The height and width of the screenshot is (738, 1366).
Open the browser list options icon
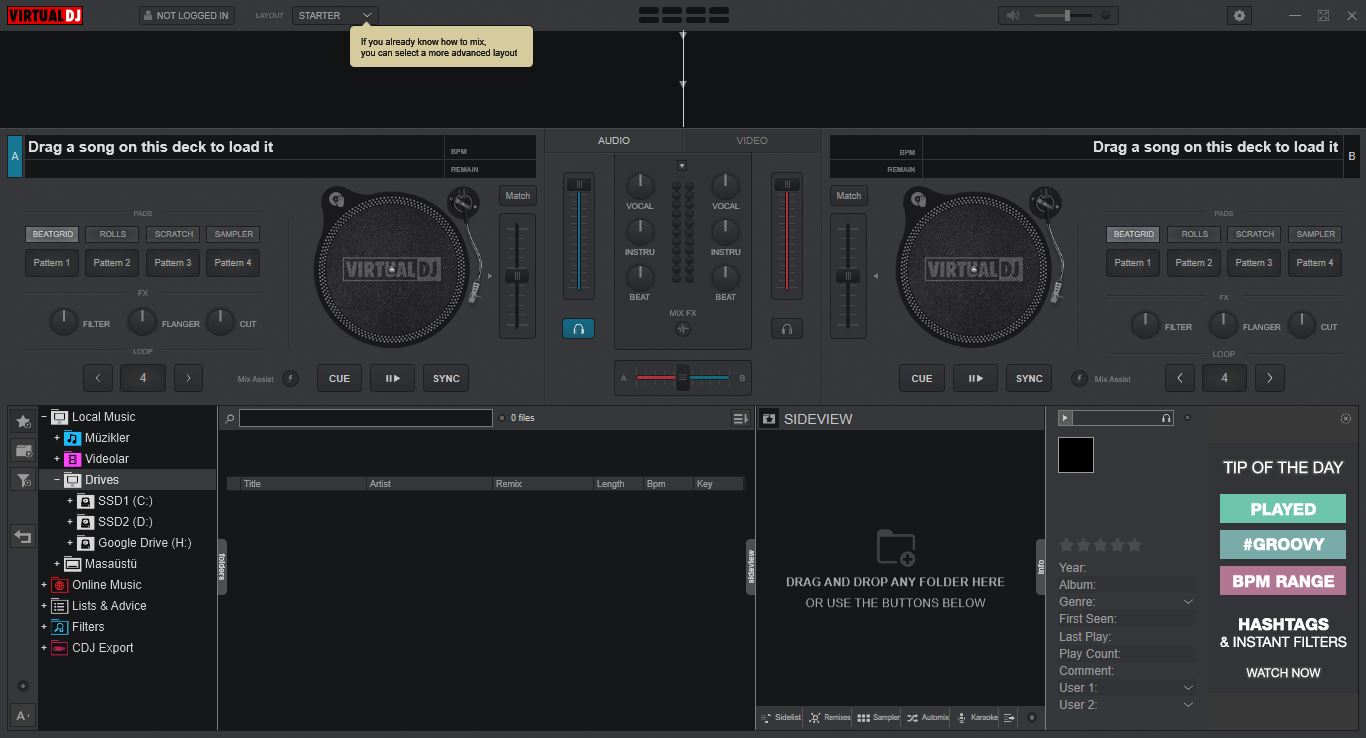[x=741, y=418]
